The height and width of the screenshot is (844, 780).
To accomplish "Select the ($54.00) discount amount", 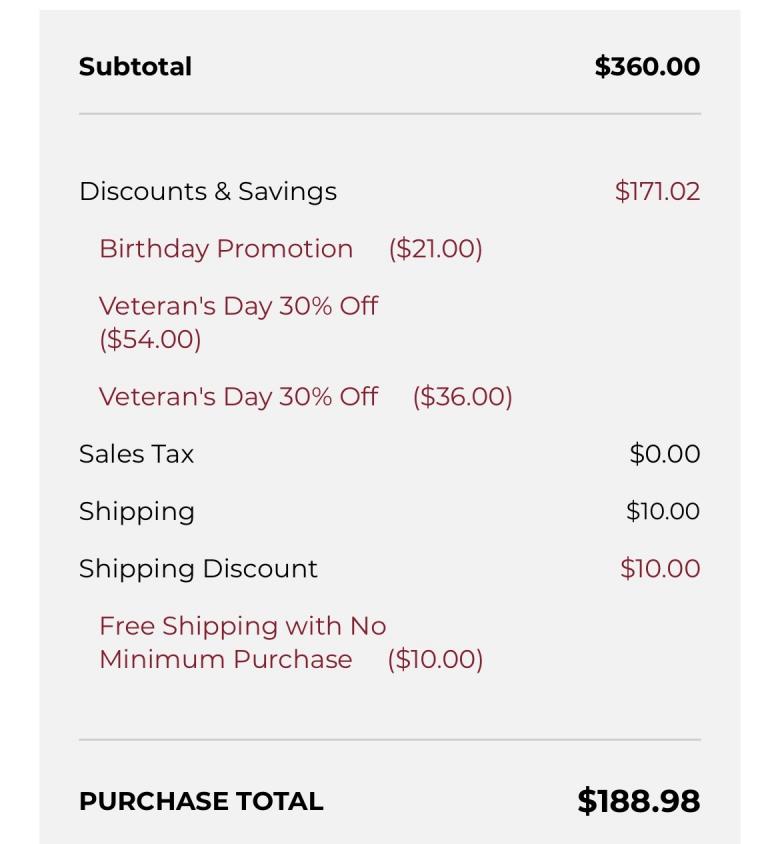I will (150, 339).
